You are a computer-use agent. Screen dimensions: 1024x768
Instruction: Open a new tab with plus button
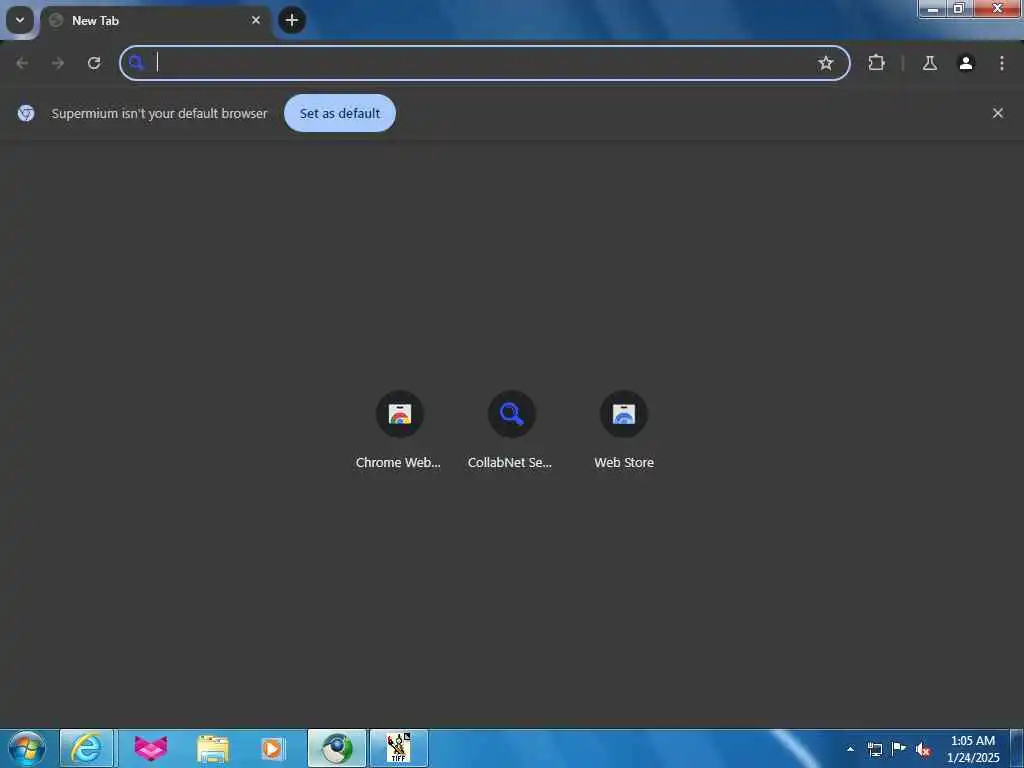point(292,20)
